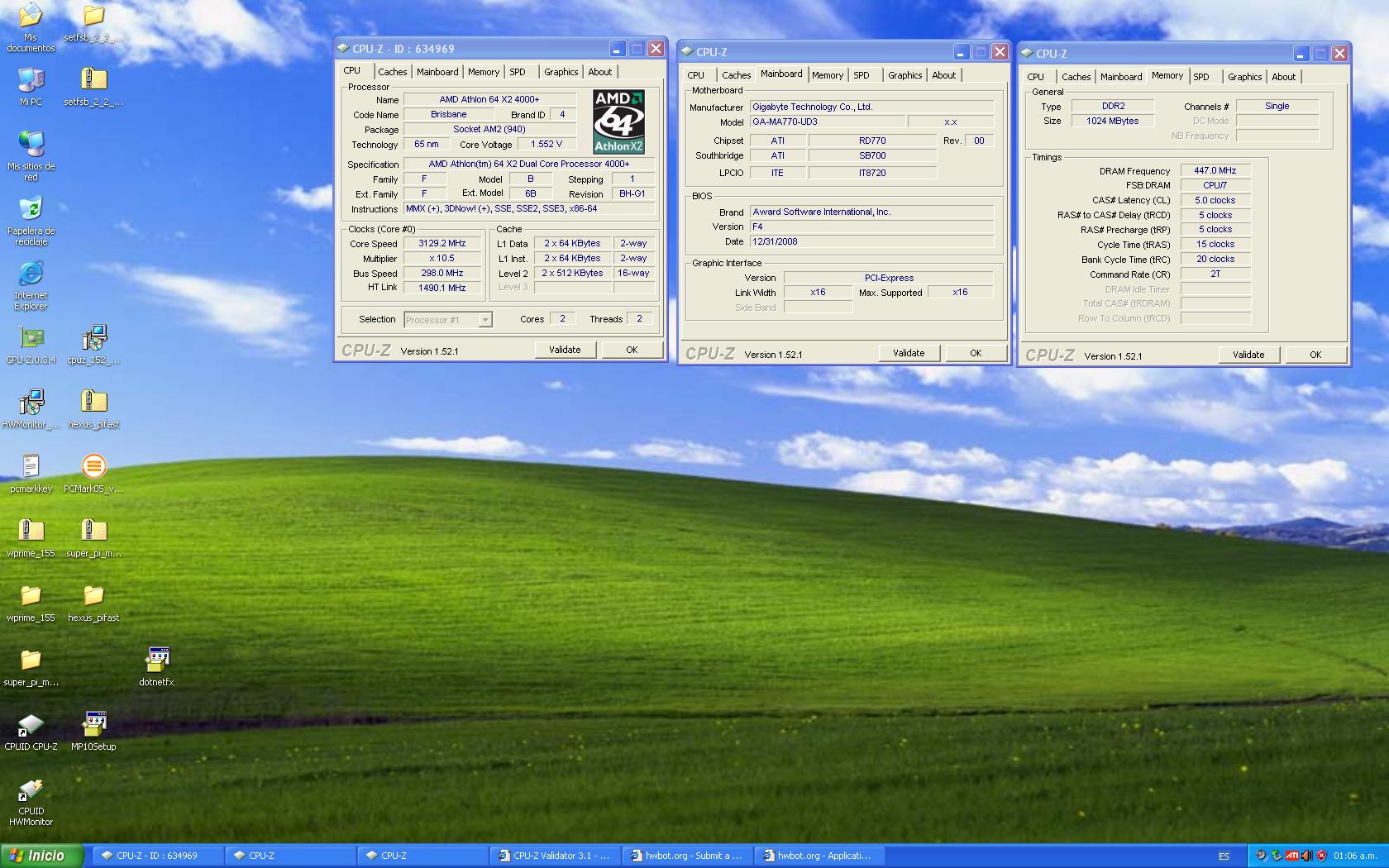Launch CPUID CPU-Z shortcut icon

pyautogui.click(x=31, y=731)
